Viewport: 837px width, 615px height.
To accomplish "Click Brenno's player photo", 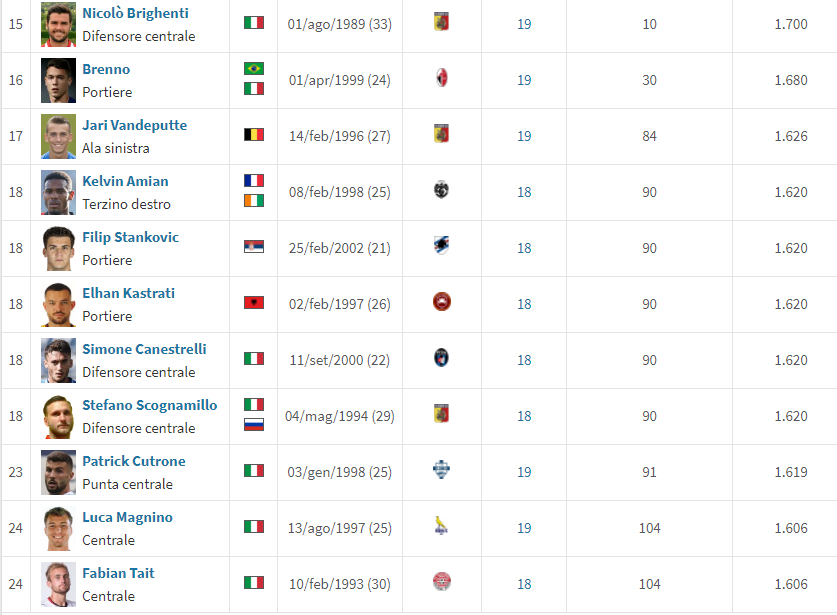I will click(59, 80).
